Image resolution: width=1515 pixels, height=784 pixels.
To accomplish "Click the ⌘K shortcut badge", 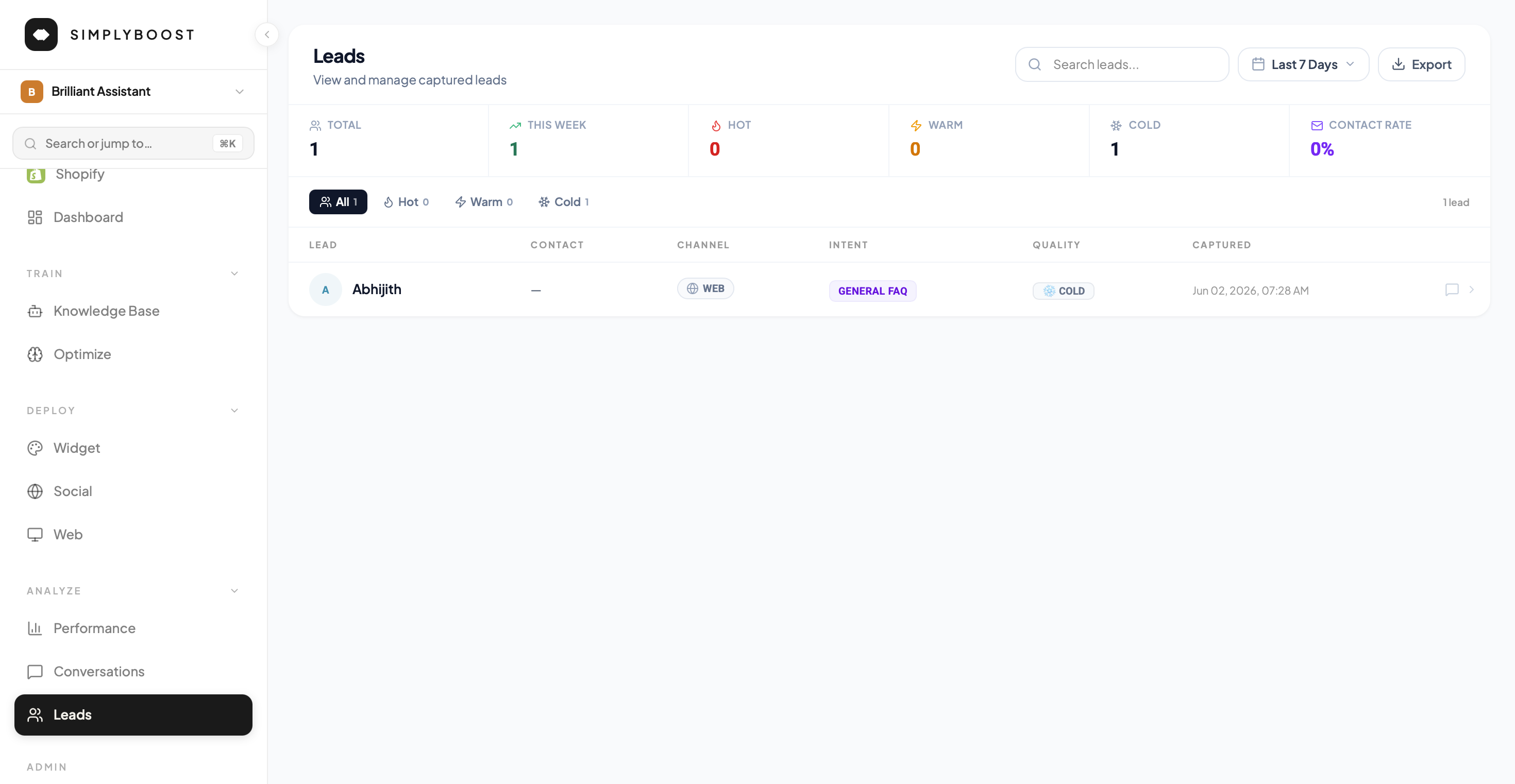I will (228, 143).
